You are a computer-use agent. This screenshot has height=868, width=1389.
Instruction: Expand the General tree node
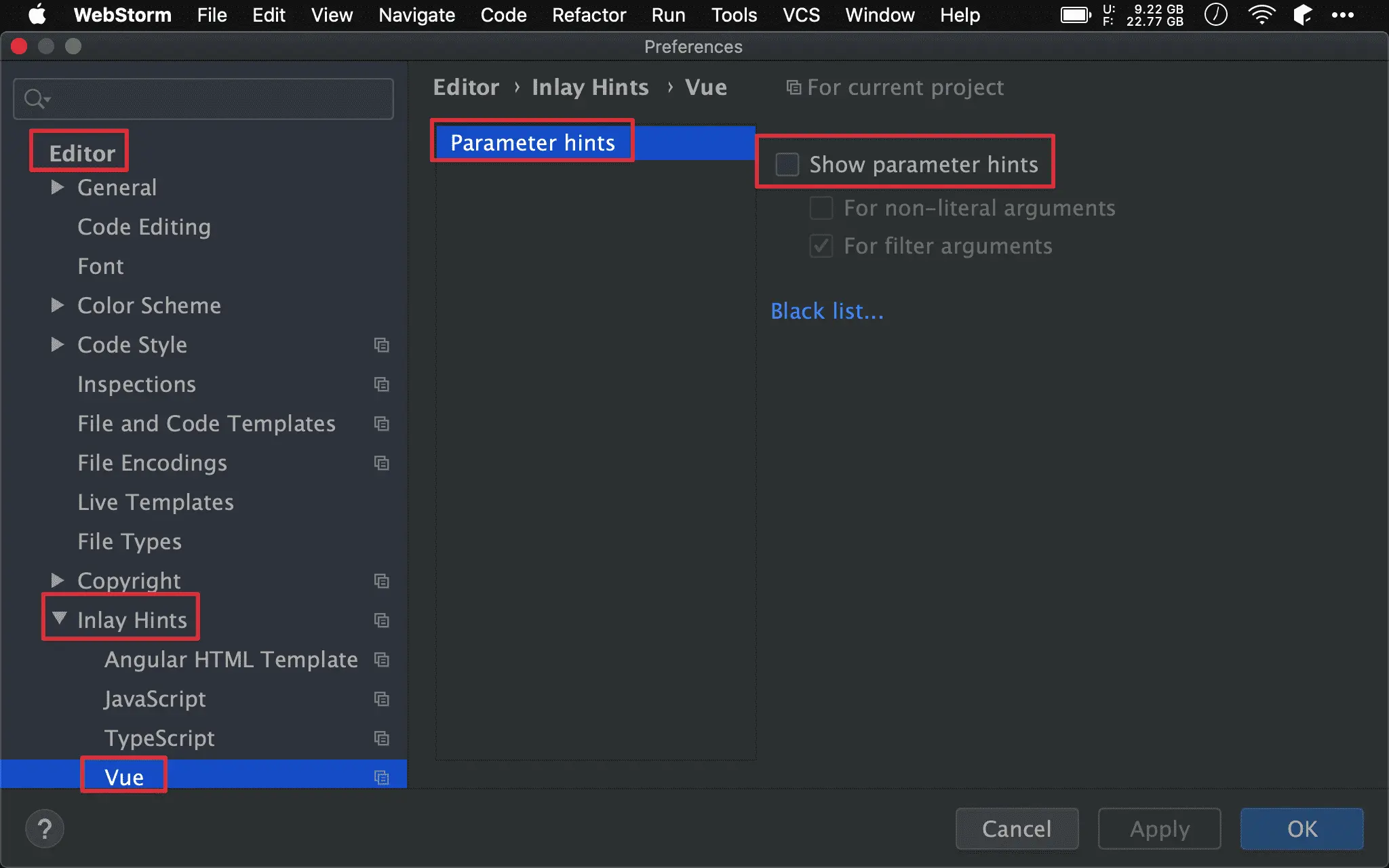[x=58, y=187]
